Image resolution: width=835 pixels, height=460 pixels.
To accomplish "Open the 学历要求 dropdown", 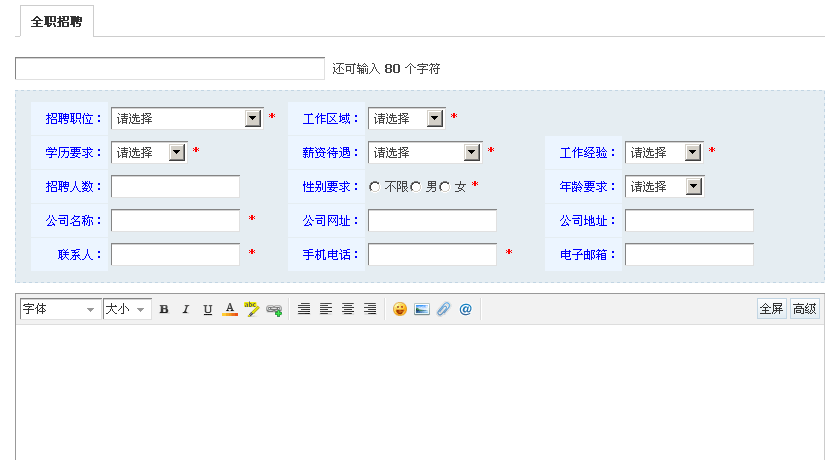I will [x=149, y=152].
